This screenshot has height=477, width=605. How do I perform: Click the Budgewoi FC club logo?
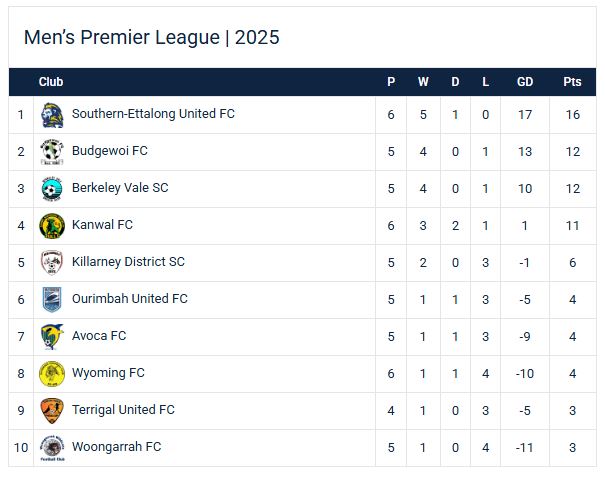52,152
